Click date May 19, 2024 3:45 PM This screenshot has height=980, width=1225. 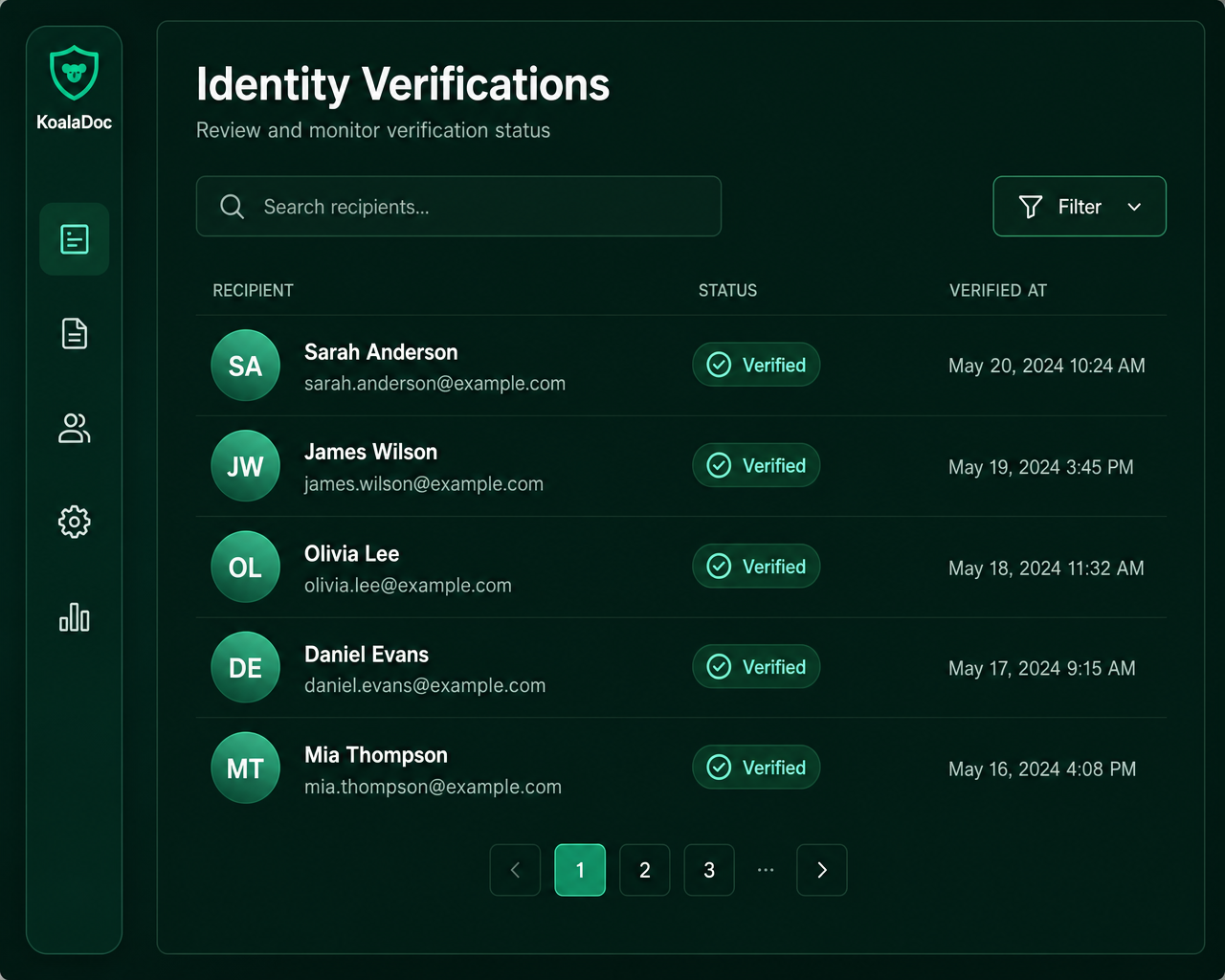pos(1041,467)
